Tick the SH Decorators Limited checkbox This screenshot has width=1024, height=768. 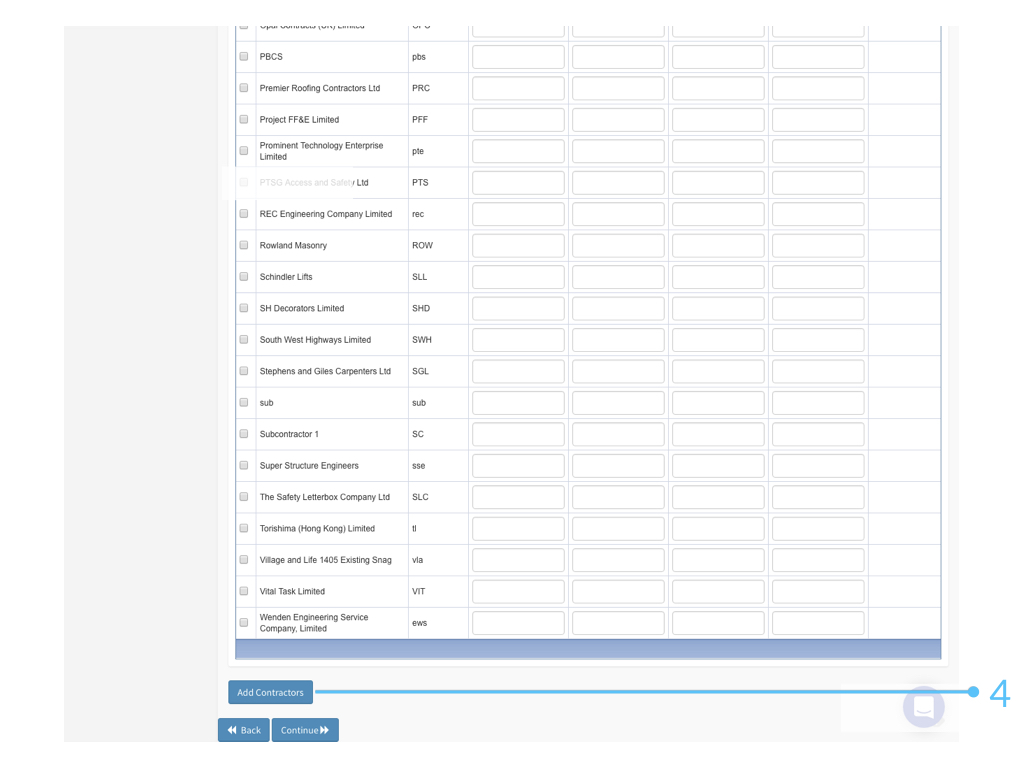[244, 308]
